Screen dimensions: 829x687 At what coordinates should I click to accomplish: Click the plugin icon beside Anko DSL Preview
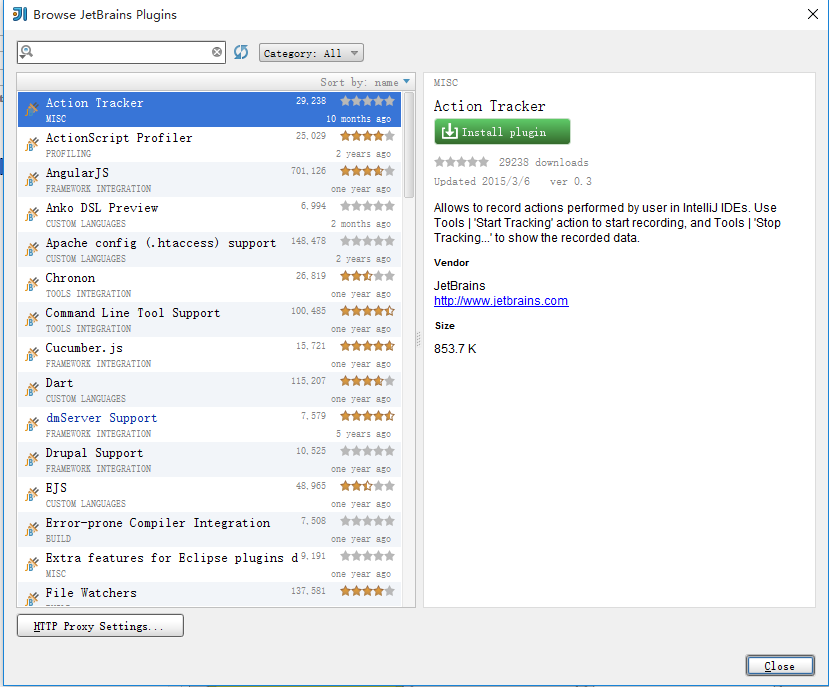click(32, 214)
